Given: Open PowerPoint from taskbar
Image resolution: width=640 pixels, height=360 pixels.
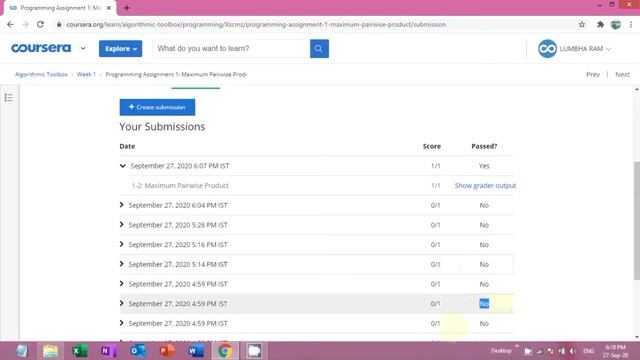Looking at the screenshot, I should pos(167,351).
